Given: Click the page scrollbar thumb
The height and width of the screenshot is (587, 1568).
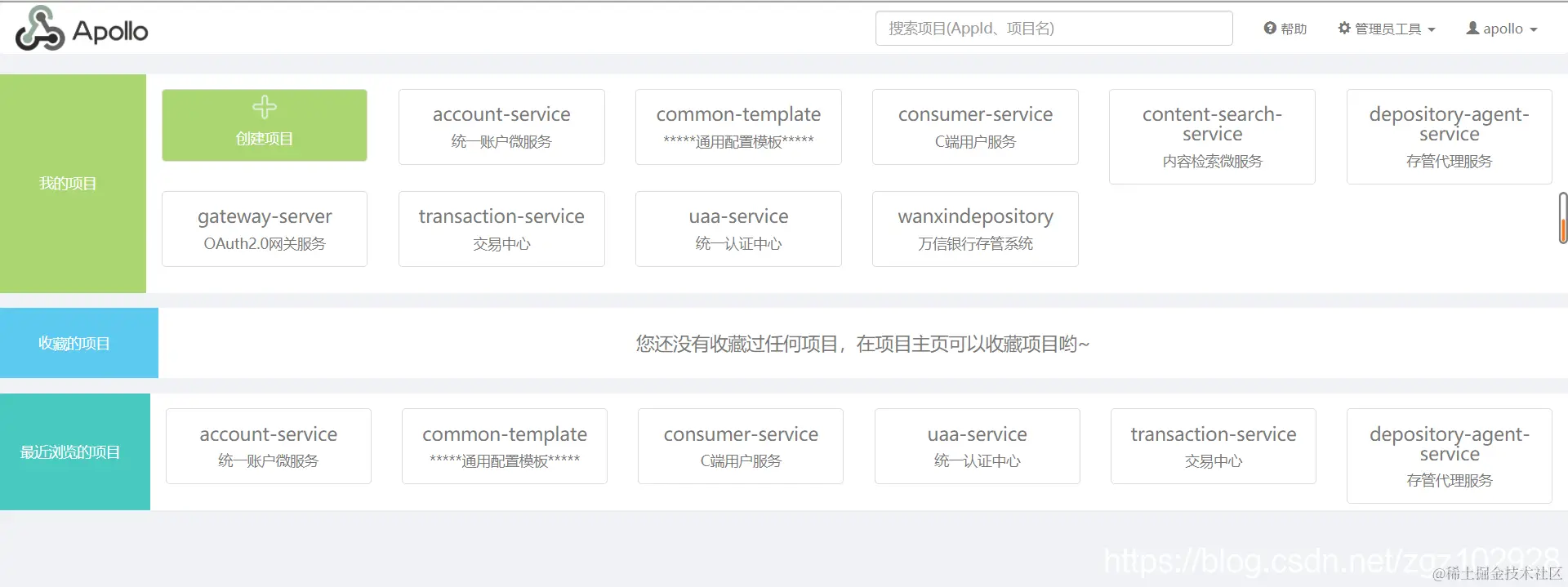Looking at the screenshot, I should point(1563,218).
